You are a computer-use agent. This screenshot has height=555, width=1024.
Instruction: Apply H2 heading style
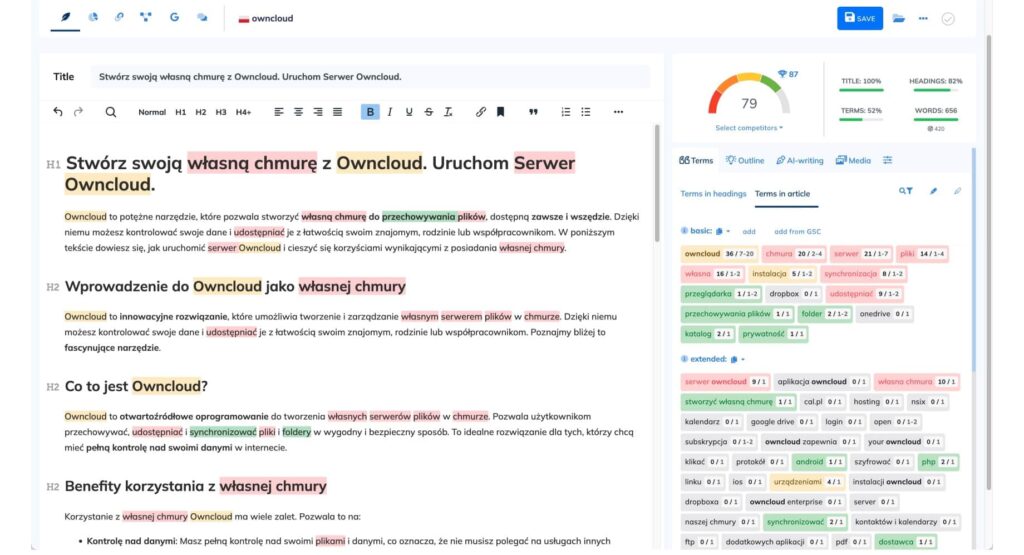point(200,112)
